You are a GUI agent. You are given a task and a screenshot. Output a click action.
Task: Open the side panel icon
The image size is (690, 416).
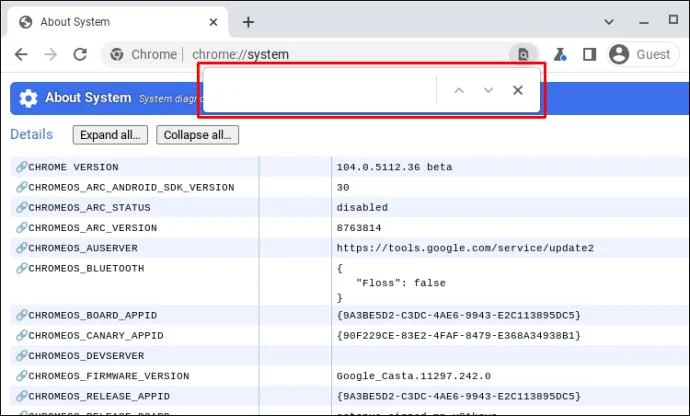(589, 55)
